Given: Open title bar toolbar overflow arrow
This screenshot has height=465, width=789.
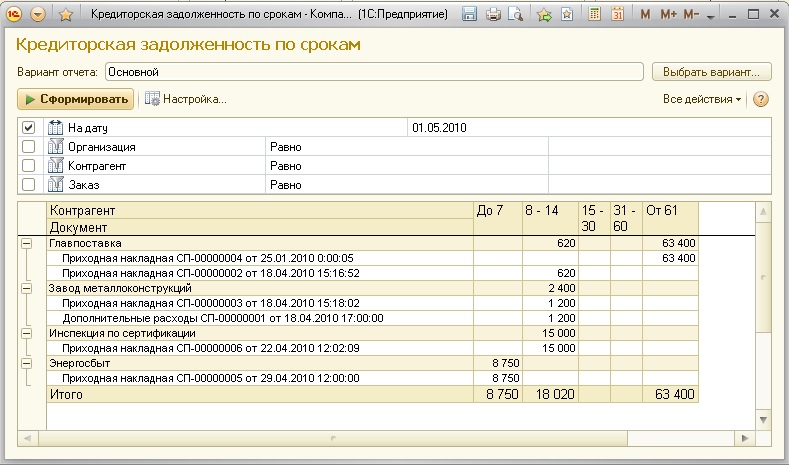Looking at the screenshot, I should pos(711,17).
